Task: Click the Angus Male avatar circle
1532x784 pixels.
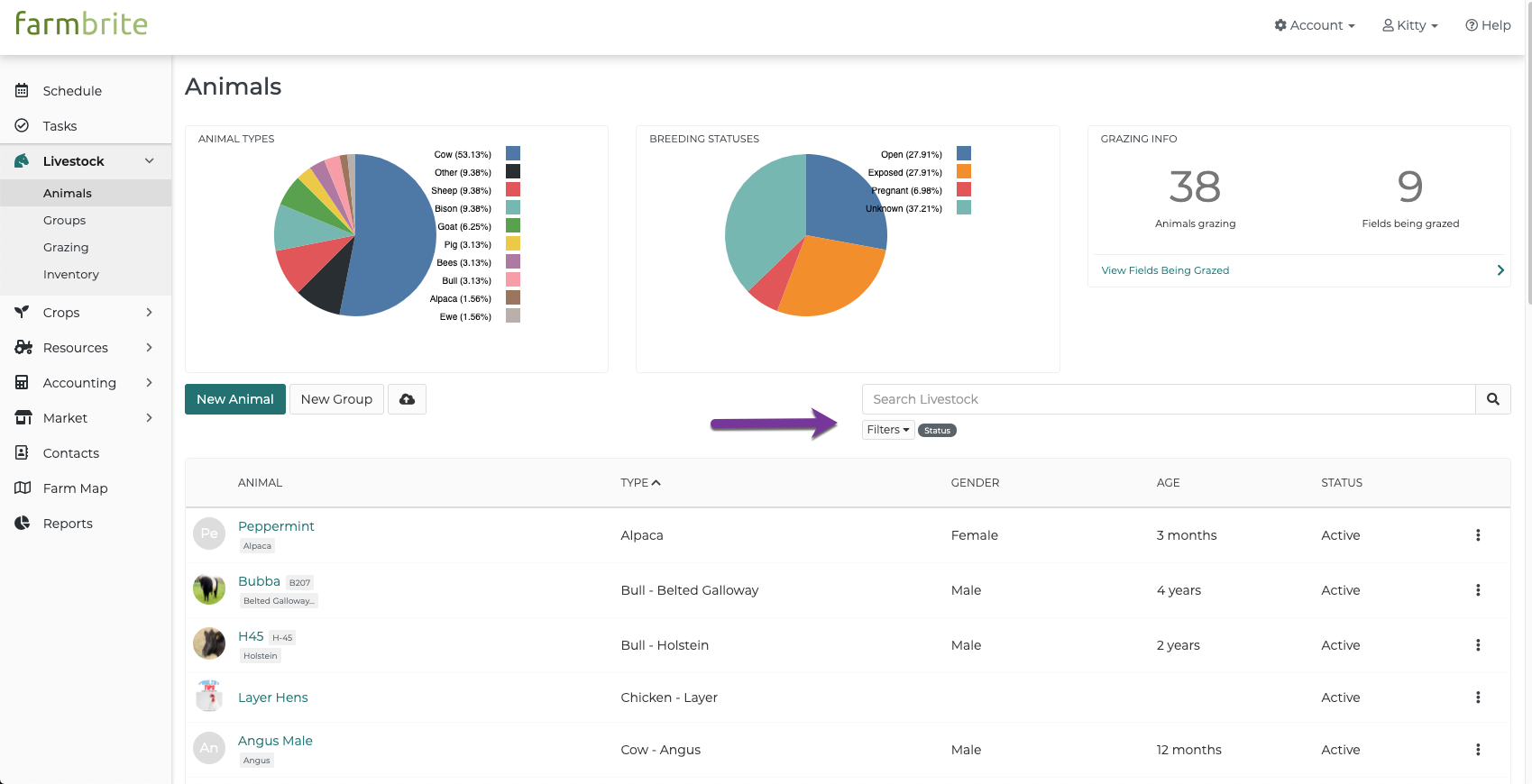Action: [209, 748]
